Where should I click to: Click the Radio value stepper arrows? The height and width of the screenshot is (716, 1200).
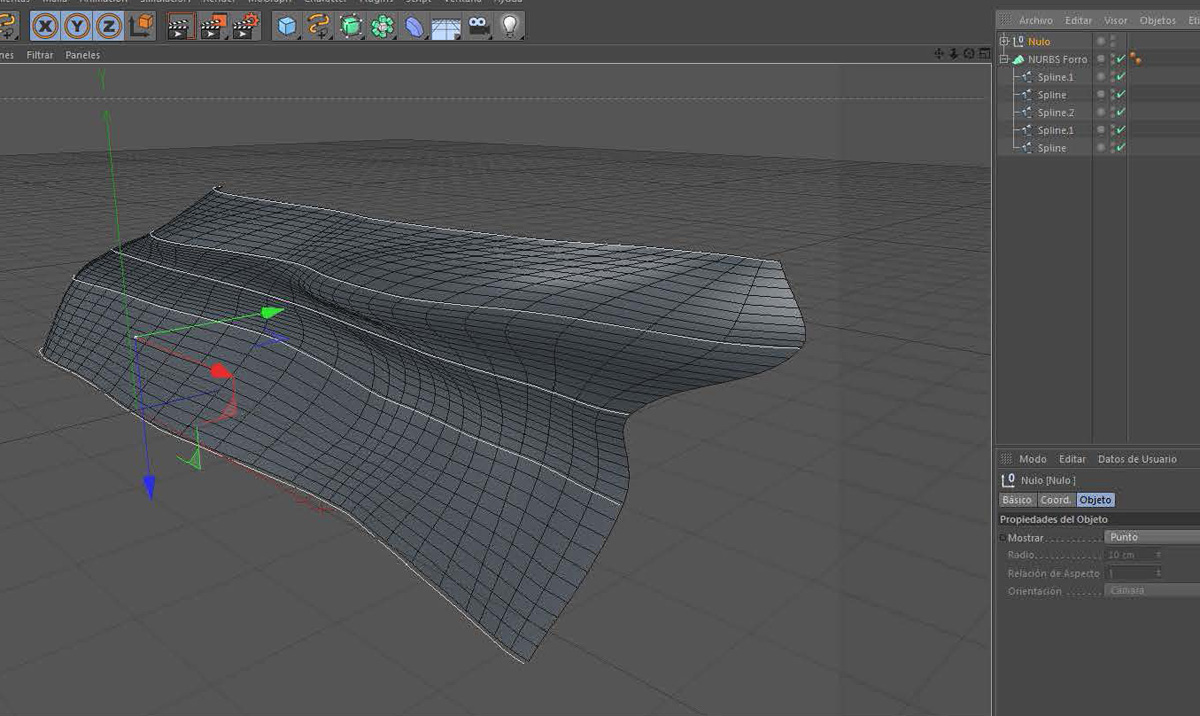click(x=1159, y=555)
